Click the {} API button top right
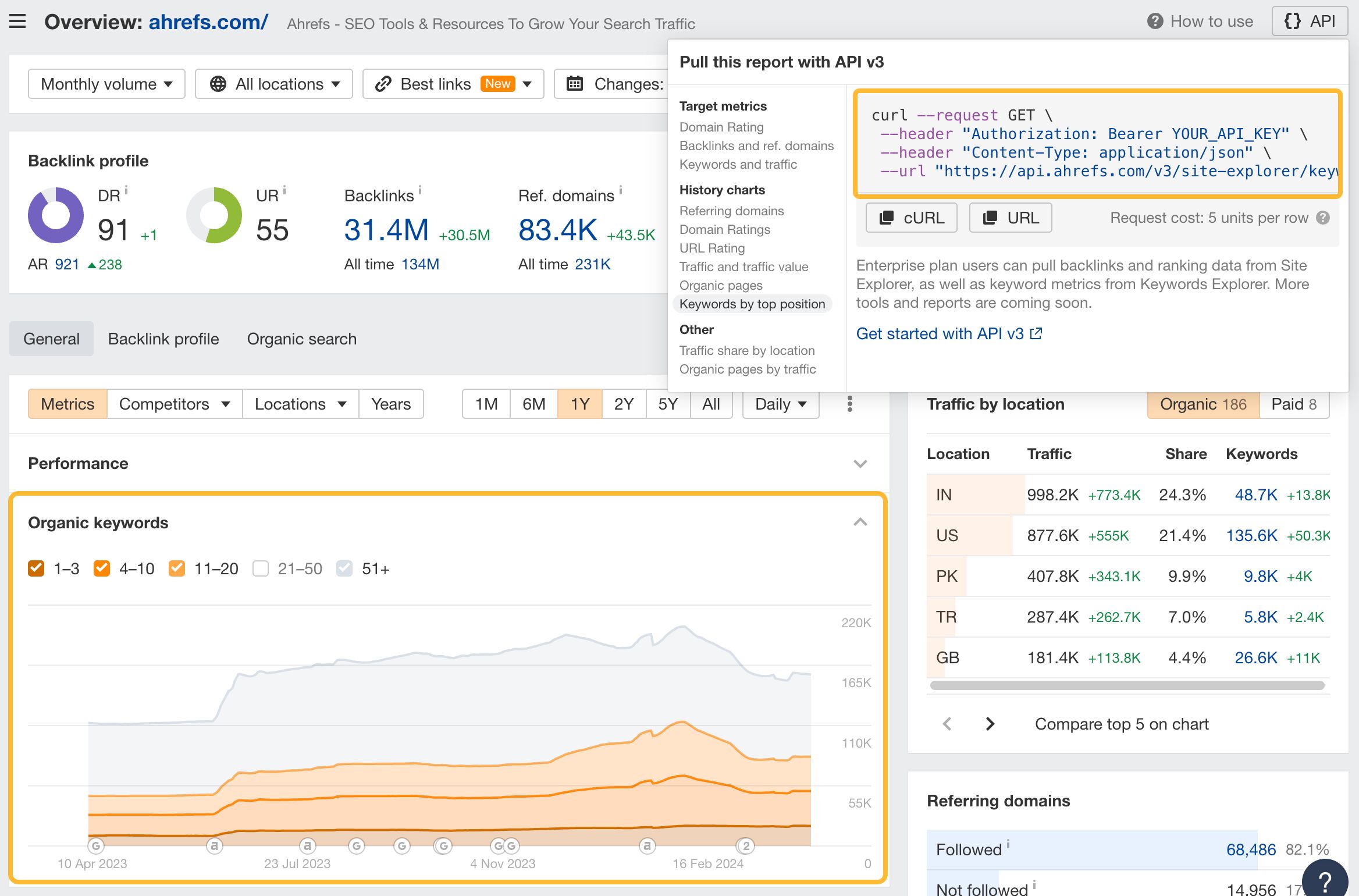This screenshot has width=1359, height=896. tap(1309, 20)
